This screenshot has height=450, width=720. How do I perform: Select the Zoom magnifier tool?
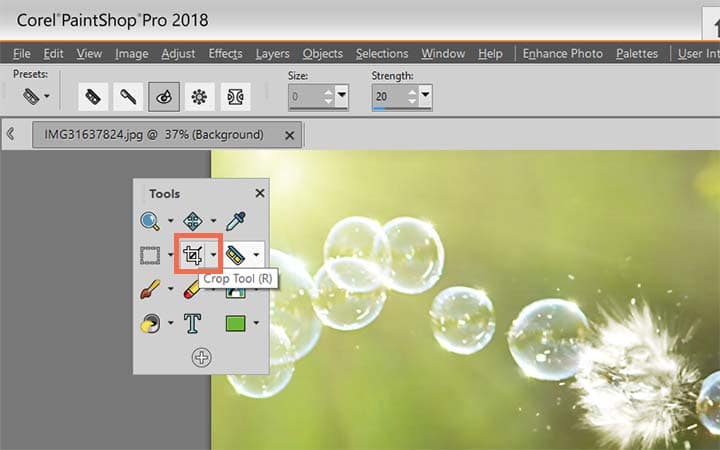point(150,221)
